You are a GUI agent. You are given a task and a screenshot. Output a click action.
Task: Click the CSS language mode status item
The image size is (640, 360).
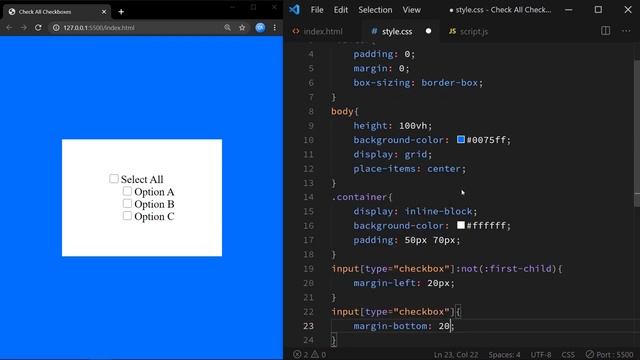(568, 355)
